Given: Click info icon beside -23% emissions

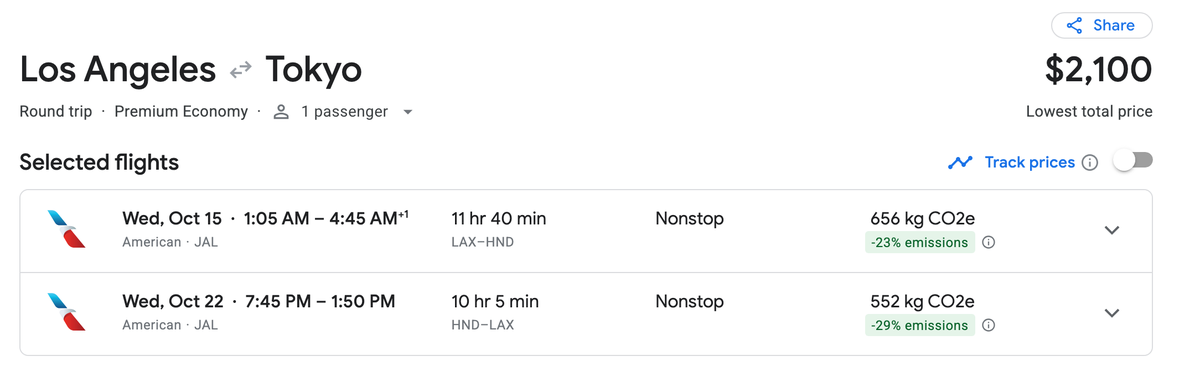Looking at the screenshot, I should coord(988,242).
